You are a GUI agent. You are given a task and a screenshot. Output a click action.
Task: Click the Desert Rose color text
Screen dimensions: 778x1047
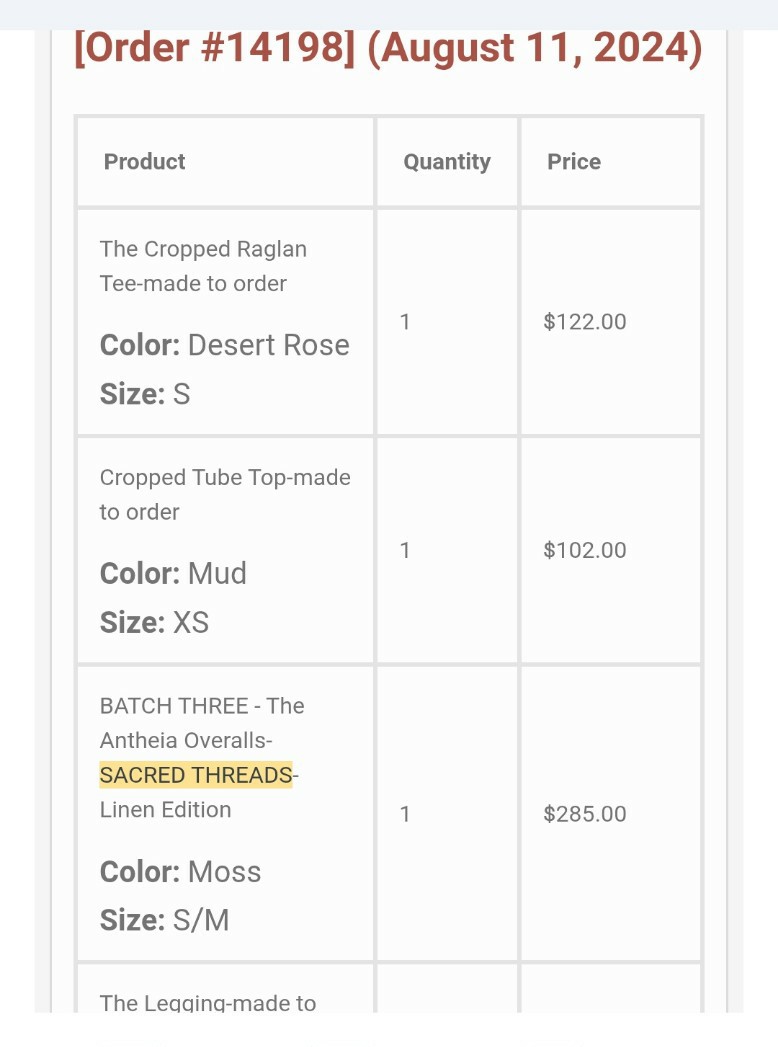coord(268,345)
